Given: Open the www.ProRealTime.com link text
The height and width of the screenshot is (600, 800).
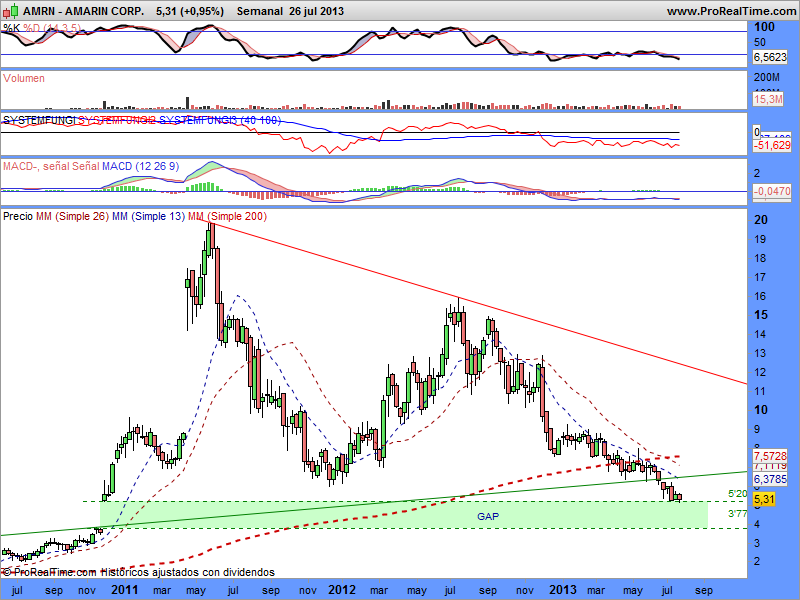Looking at the screenshot, I should [732, 11].
